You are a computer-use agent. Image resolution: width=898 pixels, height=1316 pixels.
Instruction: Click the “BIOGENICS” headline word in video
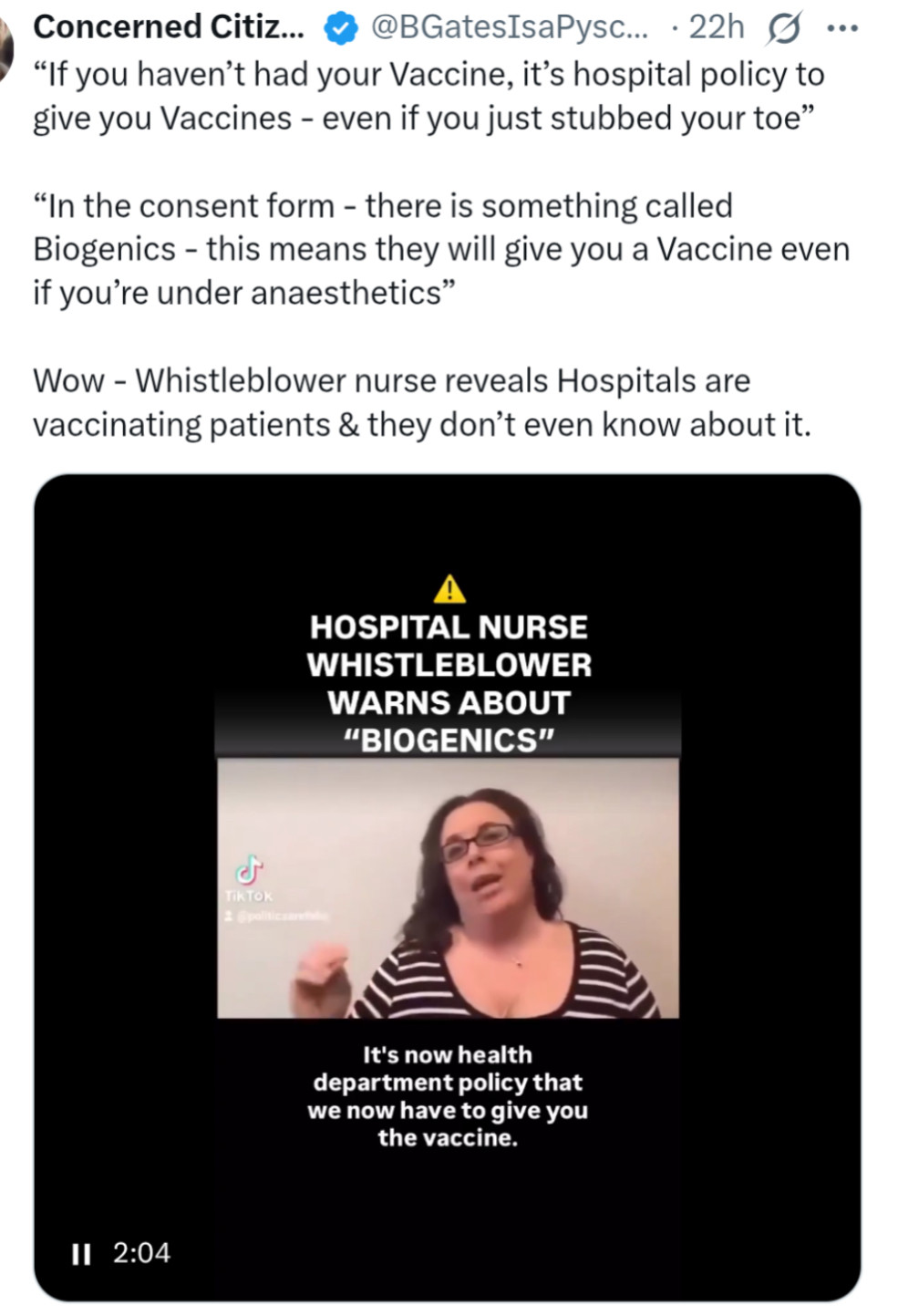click(x=449, y=741)
